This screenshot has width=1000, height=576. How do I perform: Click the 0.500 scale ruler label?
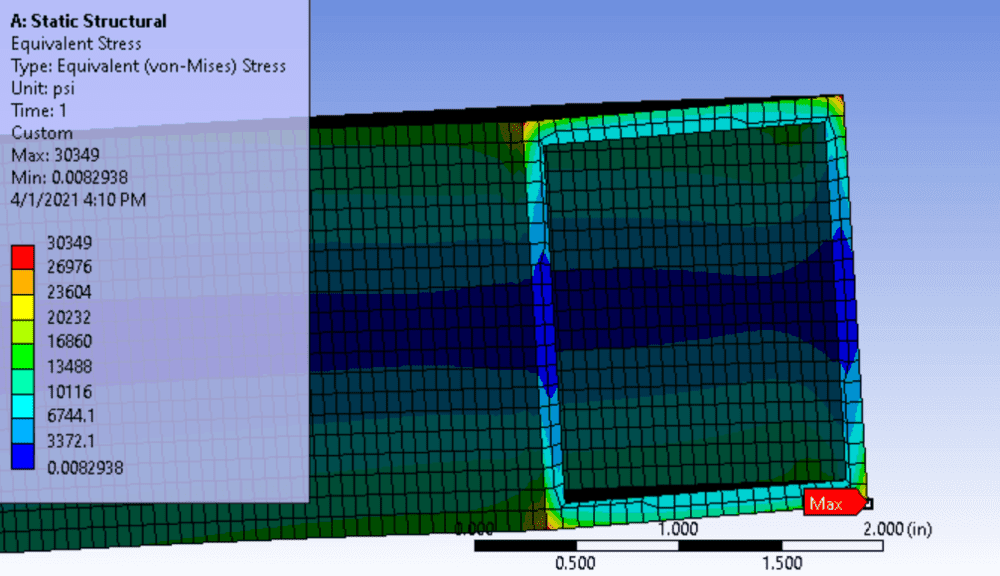pos(576,563)
